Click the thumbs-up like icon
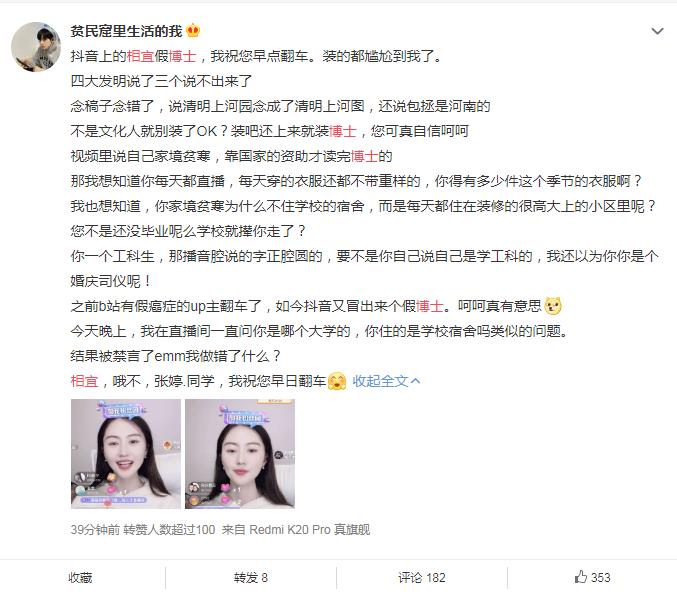Viewport: 677px width, 596px height. (581, 577)
